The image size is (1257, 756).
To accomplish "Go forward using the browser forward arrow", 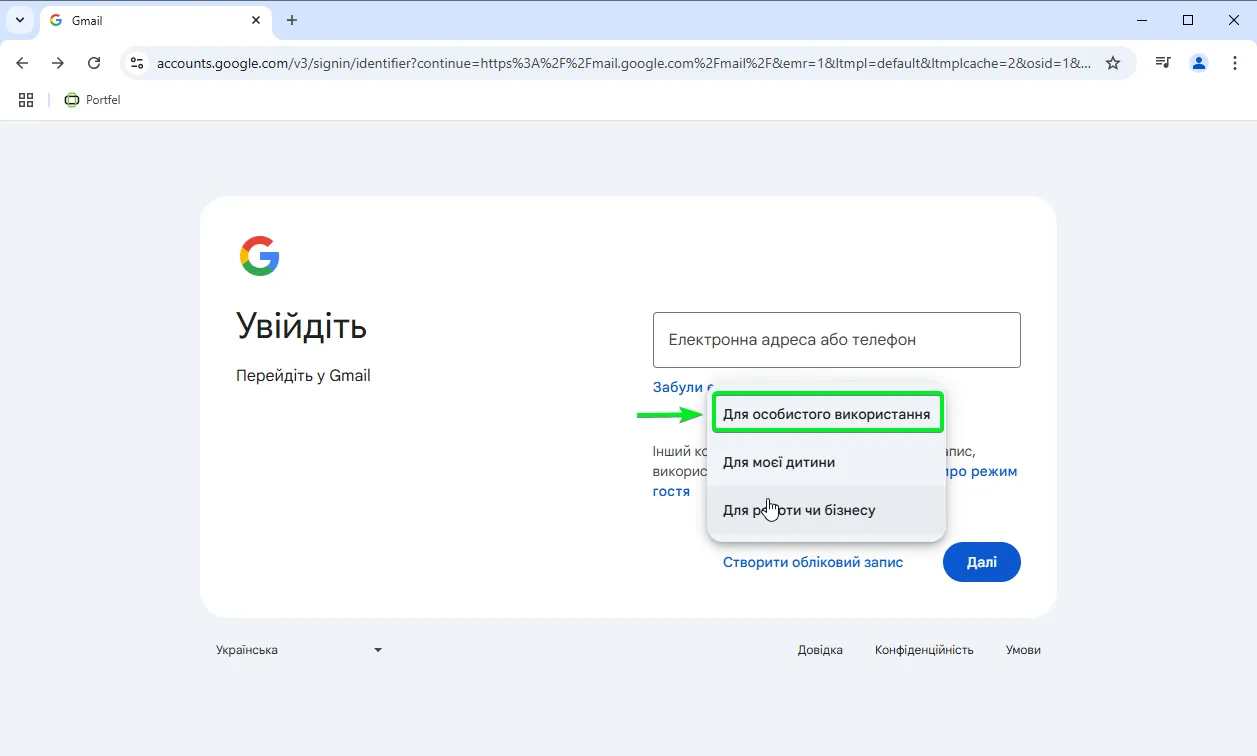I will tap(58, 63).
